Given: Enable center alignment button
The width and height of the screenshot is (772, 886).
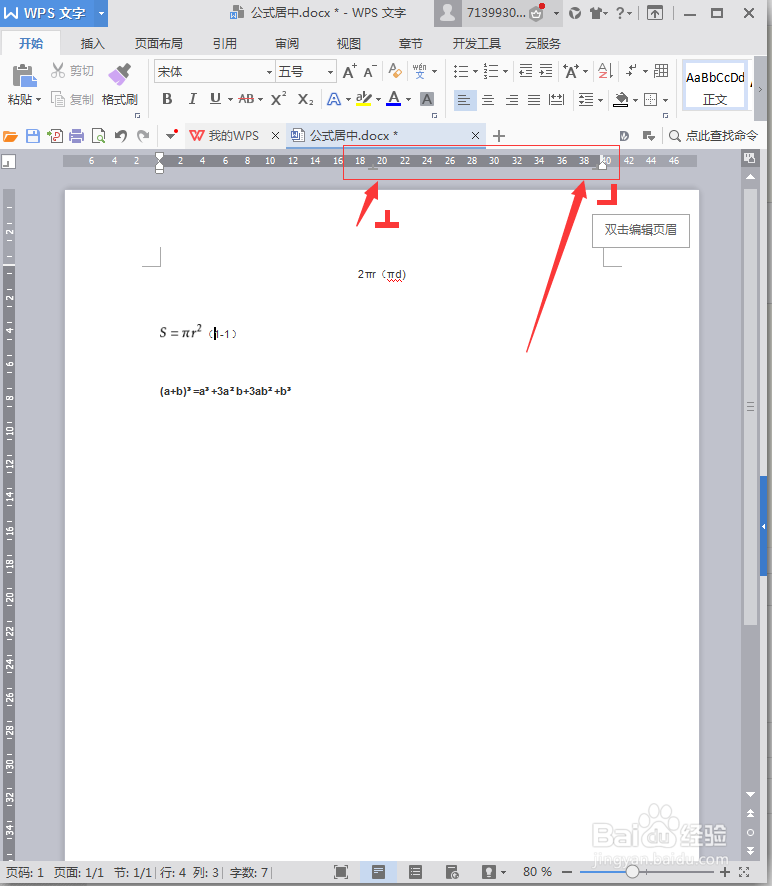Looking at the screenshot, I should [488, 100].
